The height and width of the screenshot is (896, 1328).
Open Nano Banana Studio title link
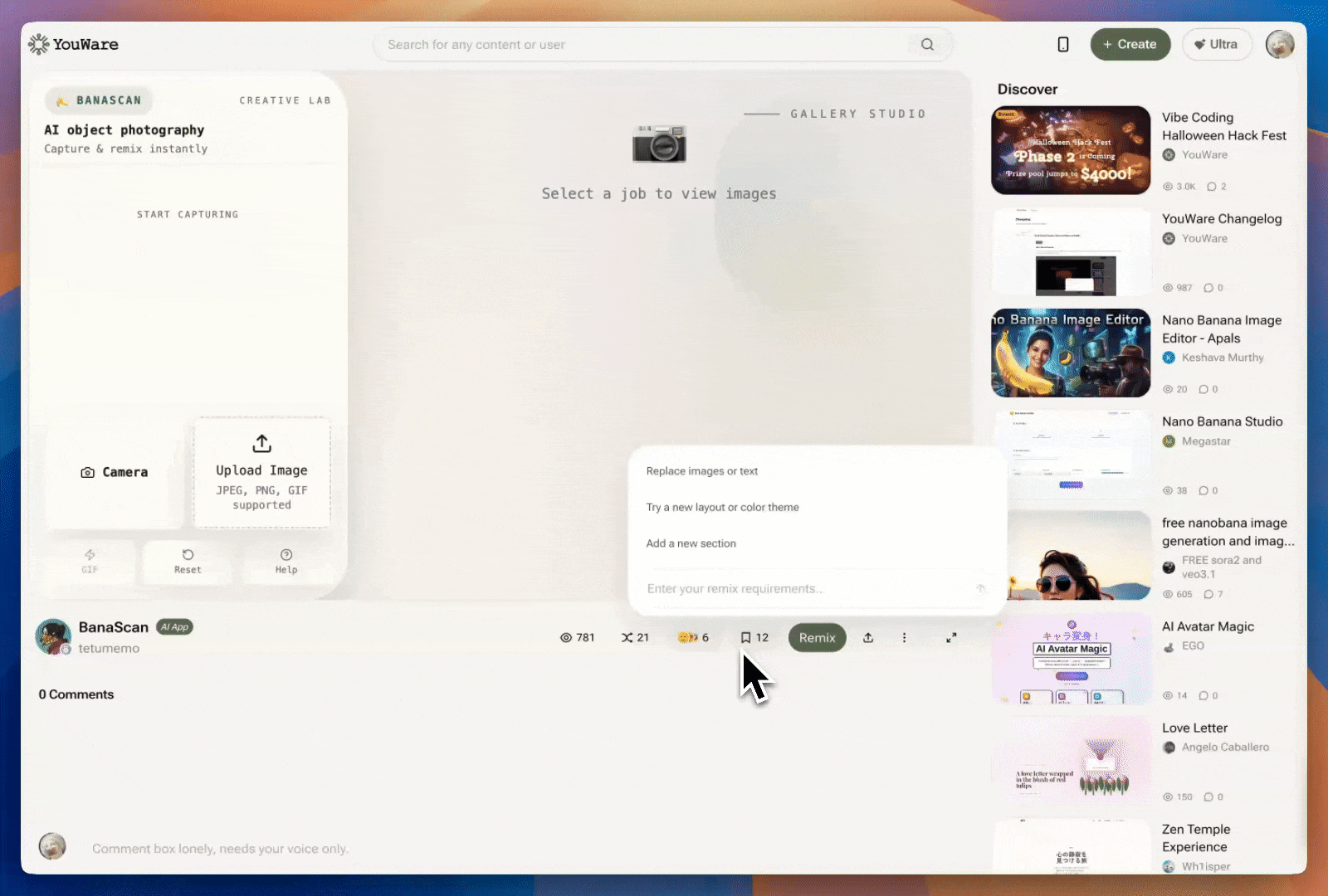(1223, 421)
